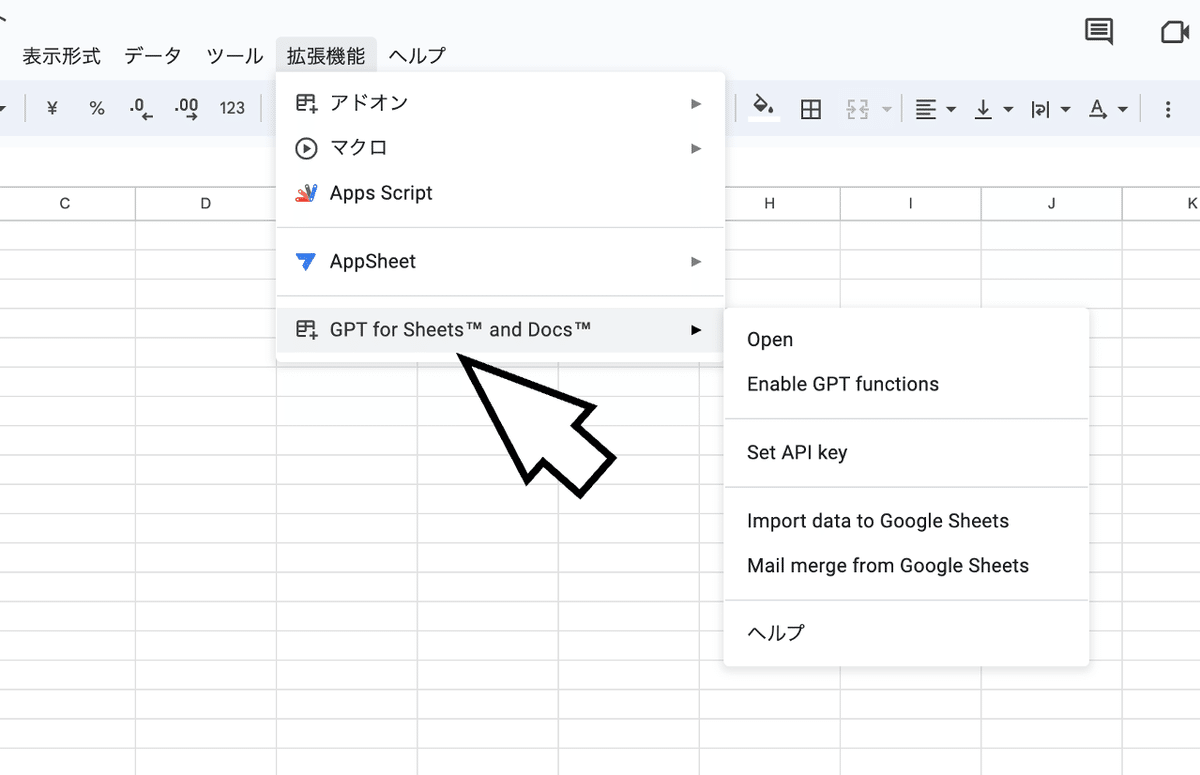Open the 表示形式 menu
Screen dimensions: 1200x775
tap(62, 56)
